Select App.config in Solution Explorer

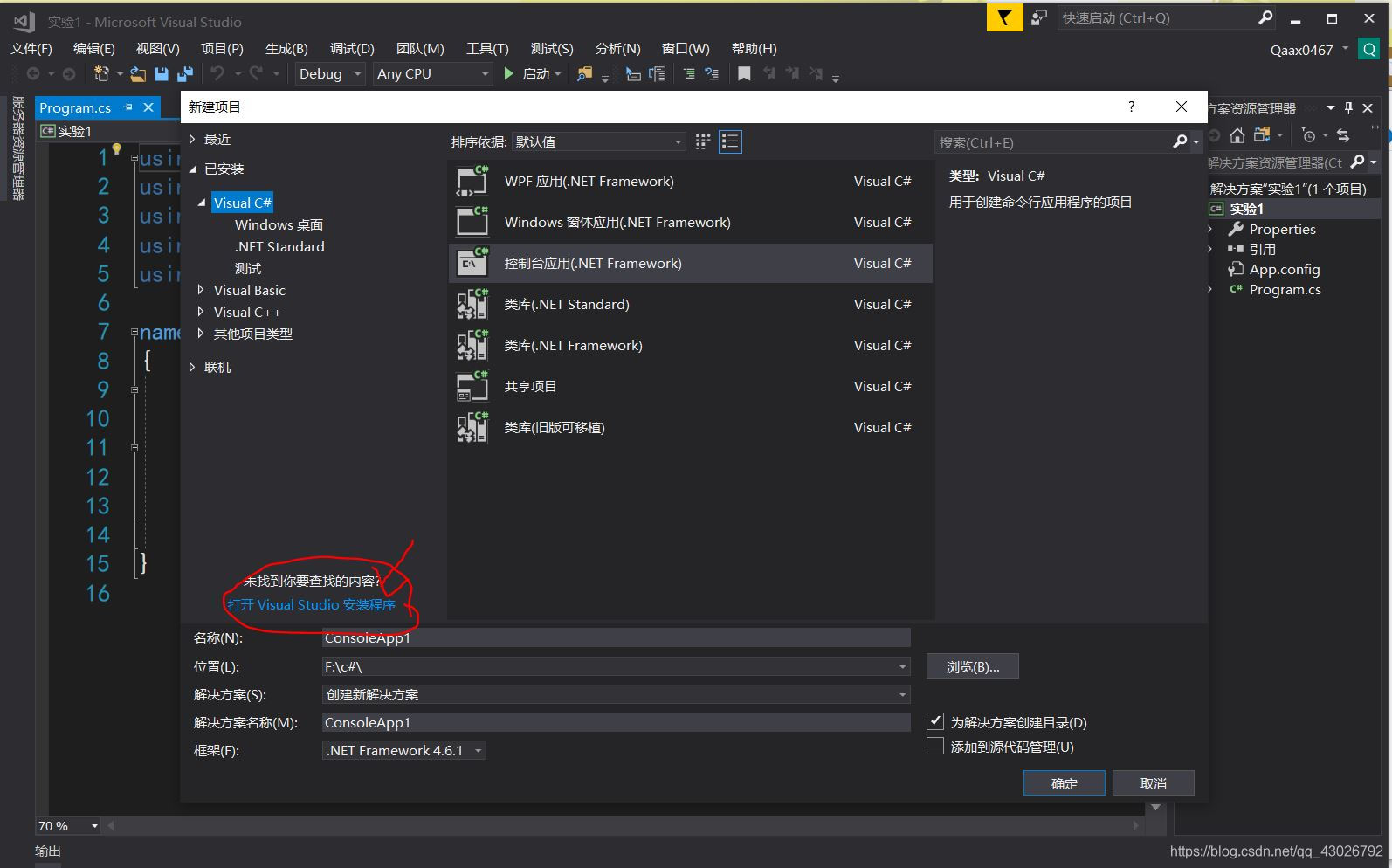pyautogui.click(x=1284, y=269)
